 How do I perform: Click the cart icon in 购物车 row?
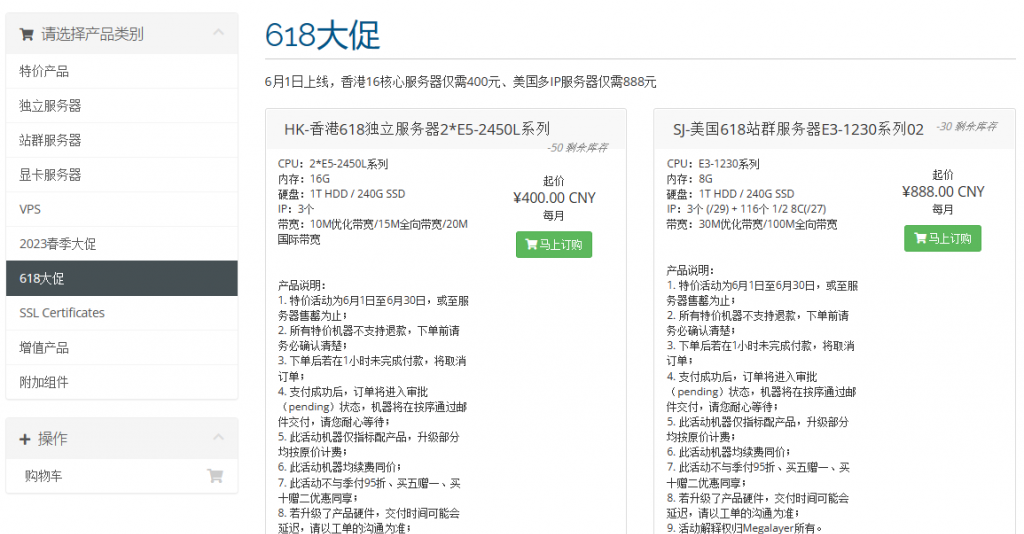pos(214,476)
